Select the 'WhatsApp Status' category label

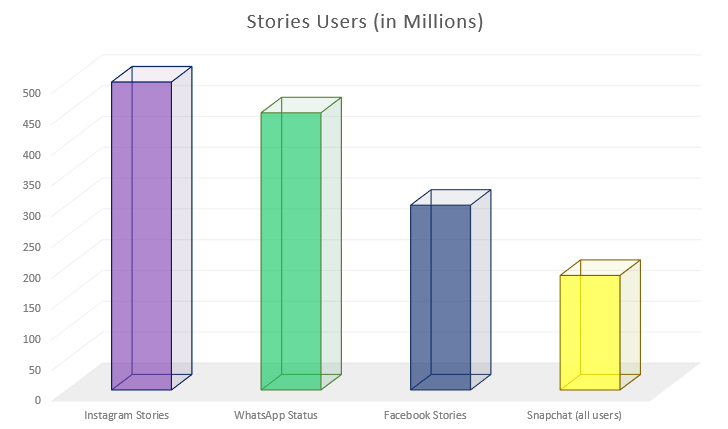276,415
